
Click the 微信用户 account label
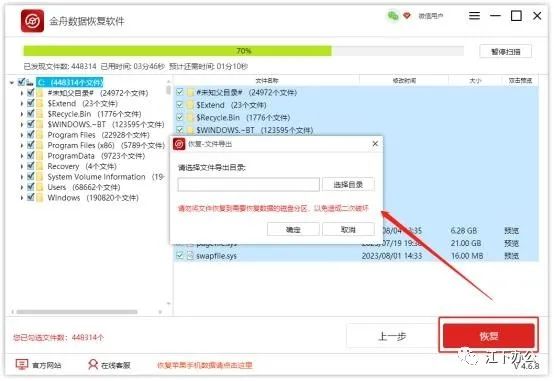(x=431, y=16)
